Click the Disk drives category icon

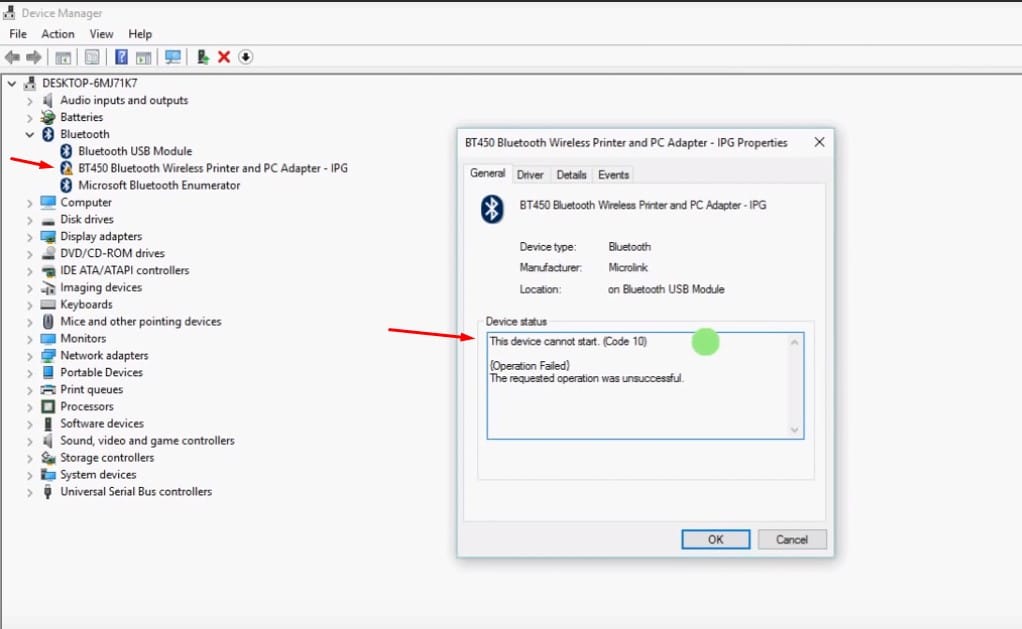point(48,220)
